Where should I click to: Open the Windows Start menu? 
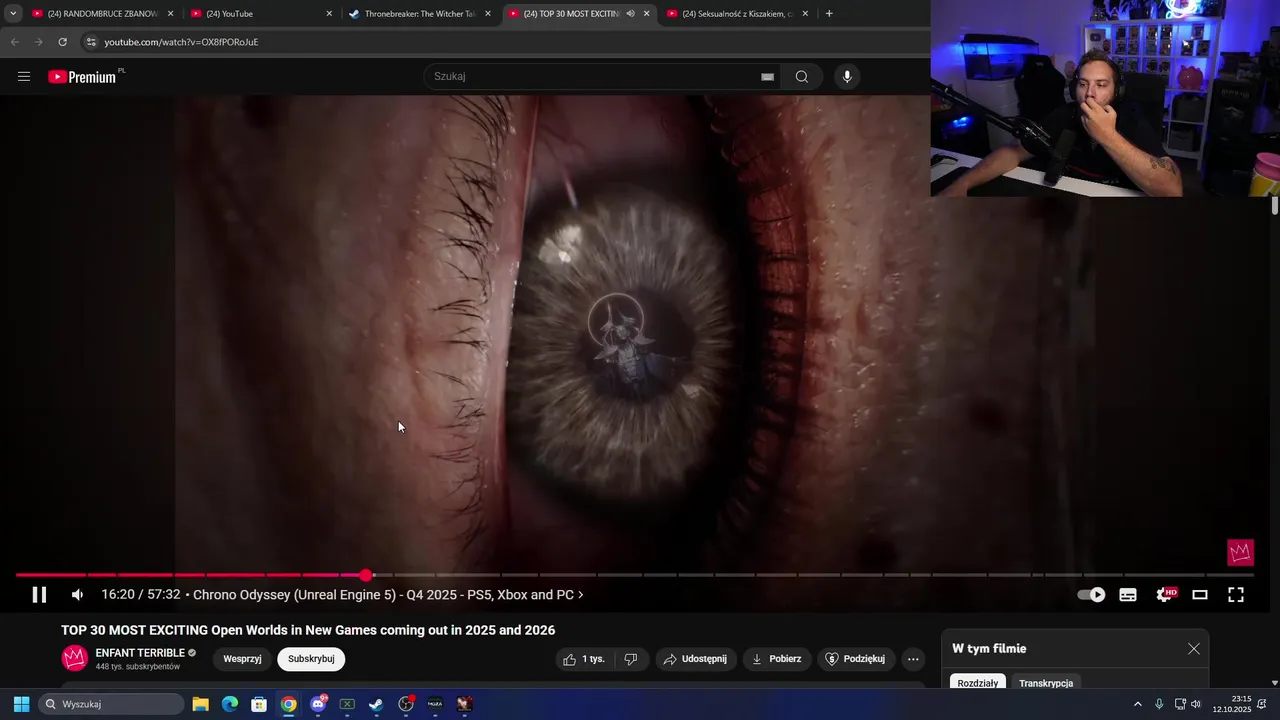(x=21, y=704)
